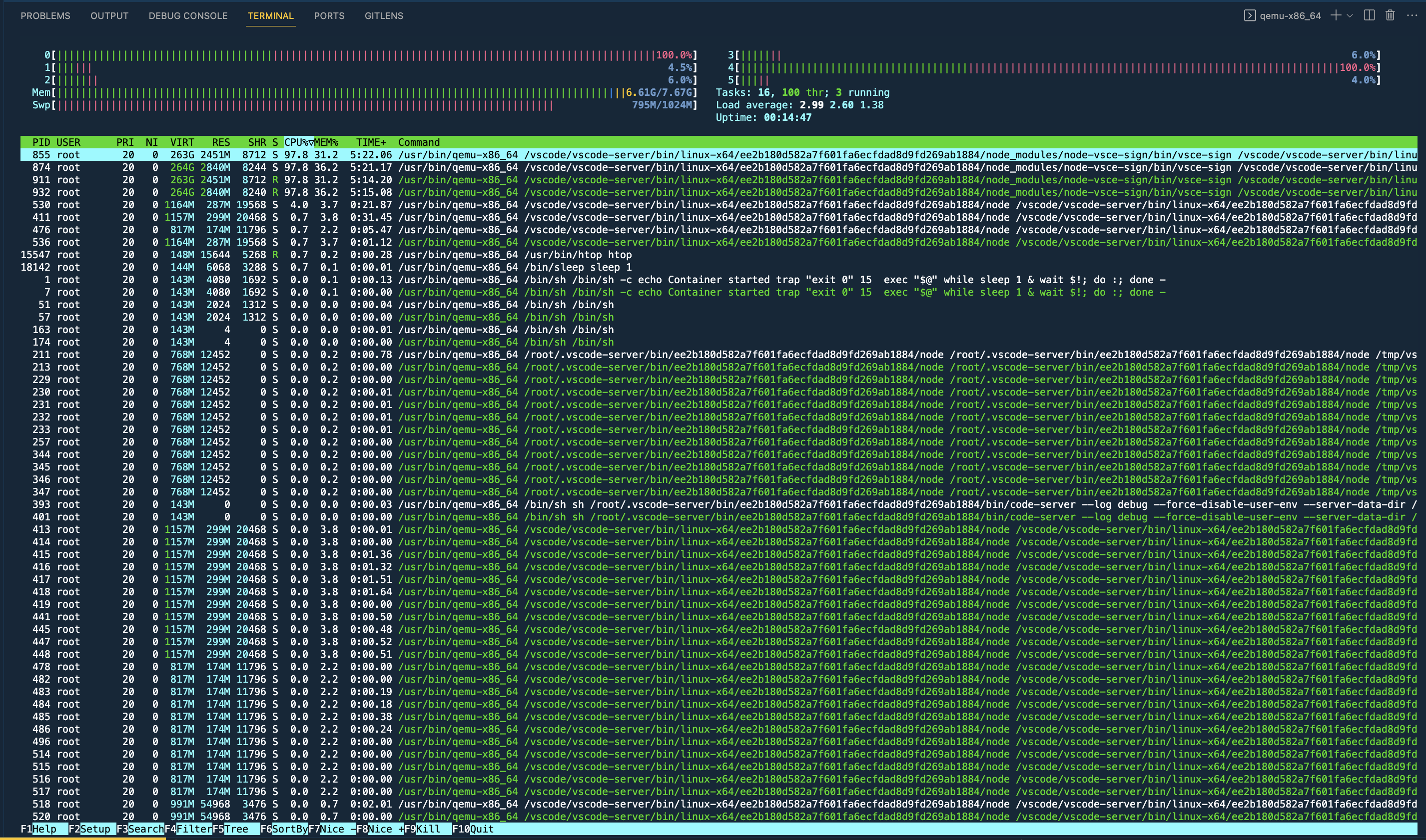Switch to the DEBUG CONSOLE tab

click(188, 15)
